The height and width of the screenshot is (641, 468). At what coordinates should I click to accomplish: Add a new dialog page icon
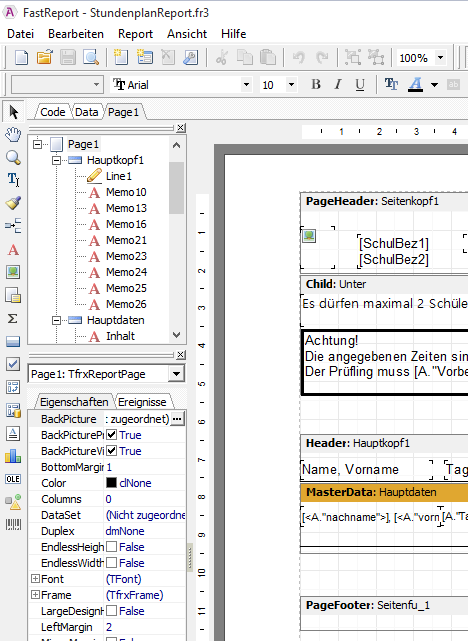[x=144, y=57]
